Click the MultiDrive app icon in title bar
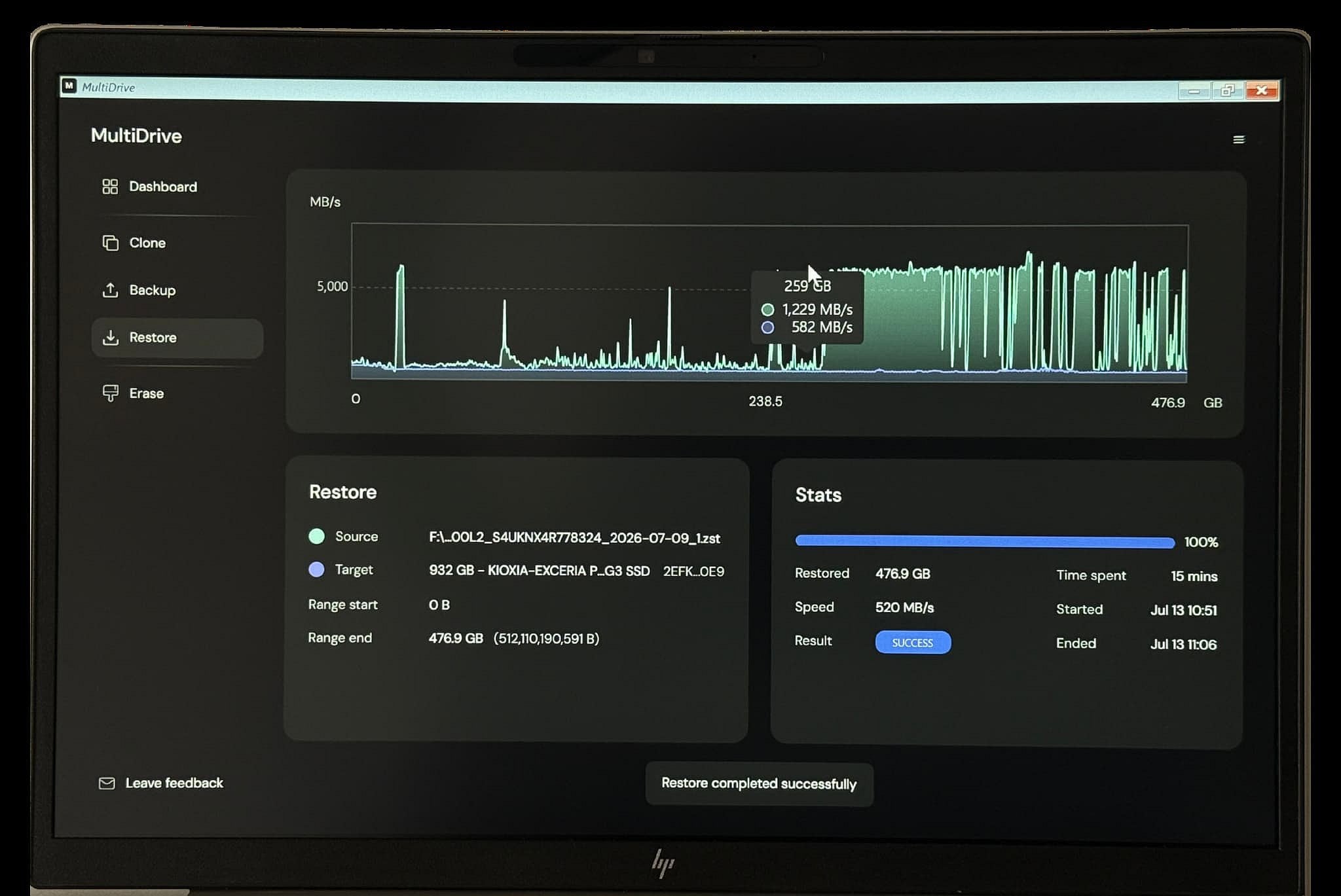Screen dimensions: 1341x896 69,86
